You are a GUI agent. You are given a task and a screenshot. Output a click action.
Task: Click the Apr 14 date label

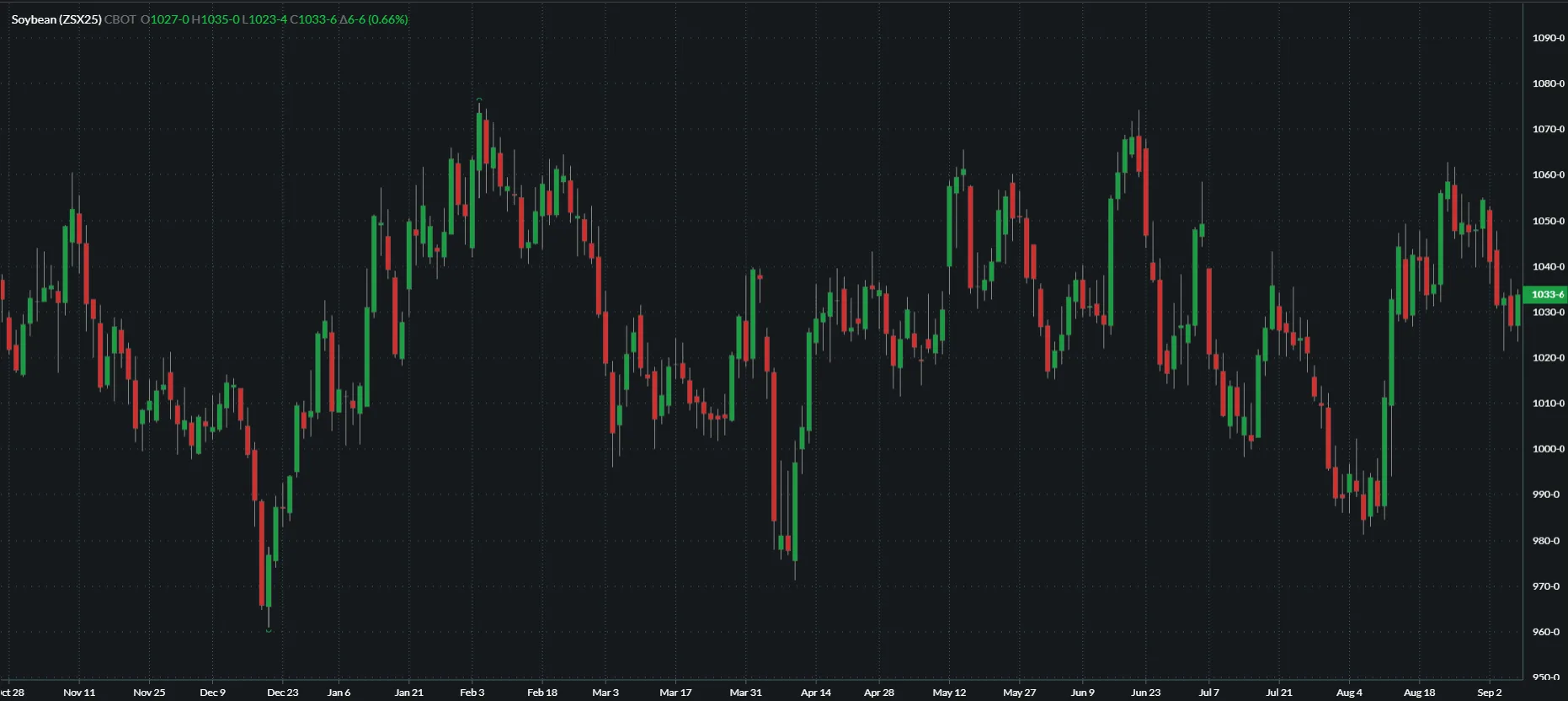tap(815, 693)
